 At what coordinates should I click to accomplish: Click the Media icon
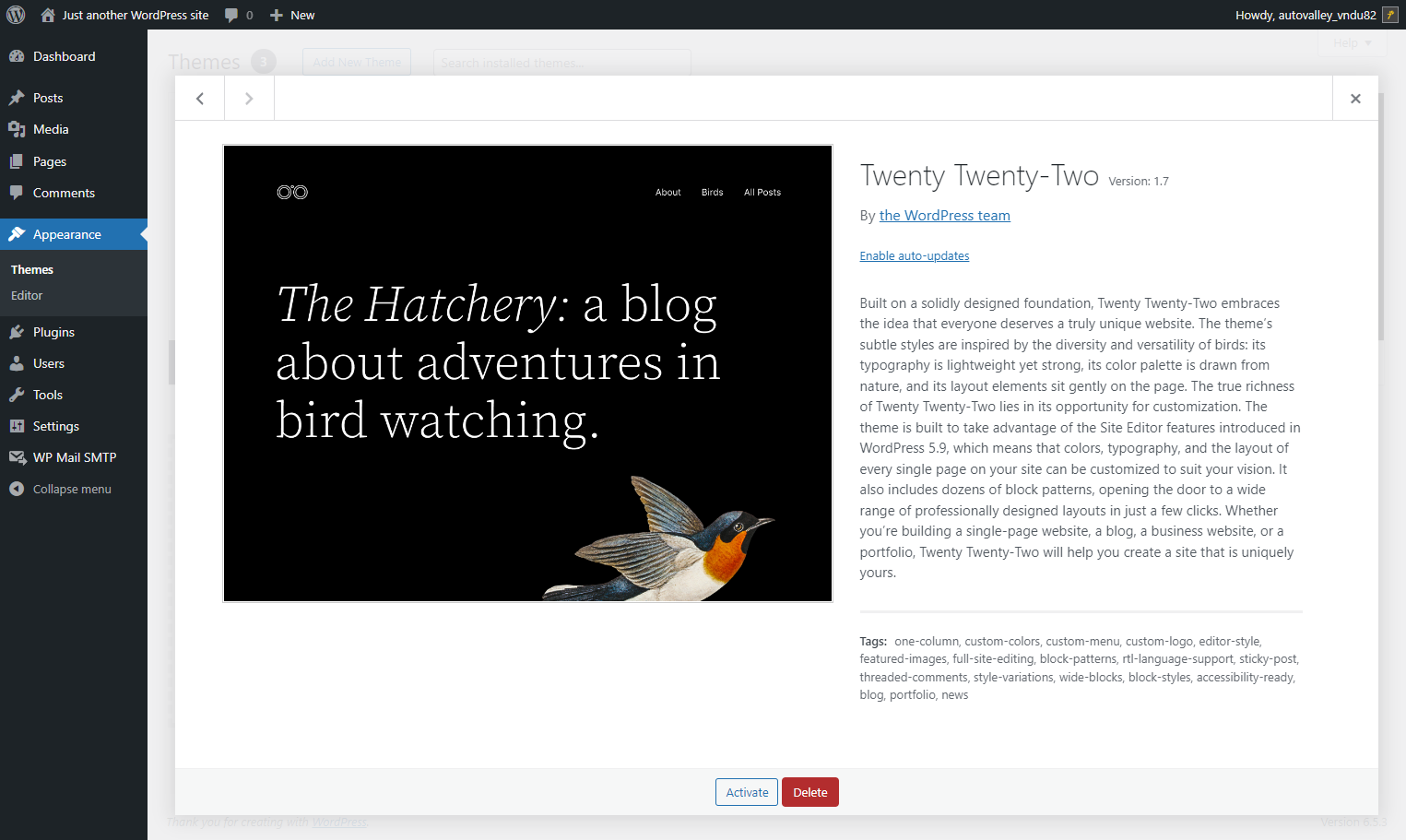pyautogui.click(x=17, y=129)
